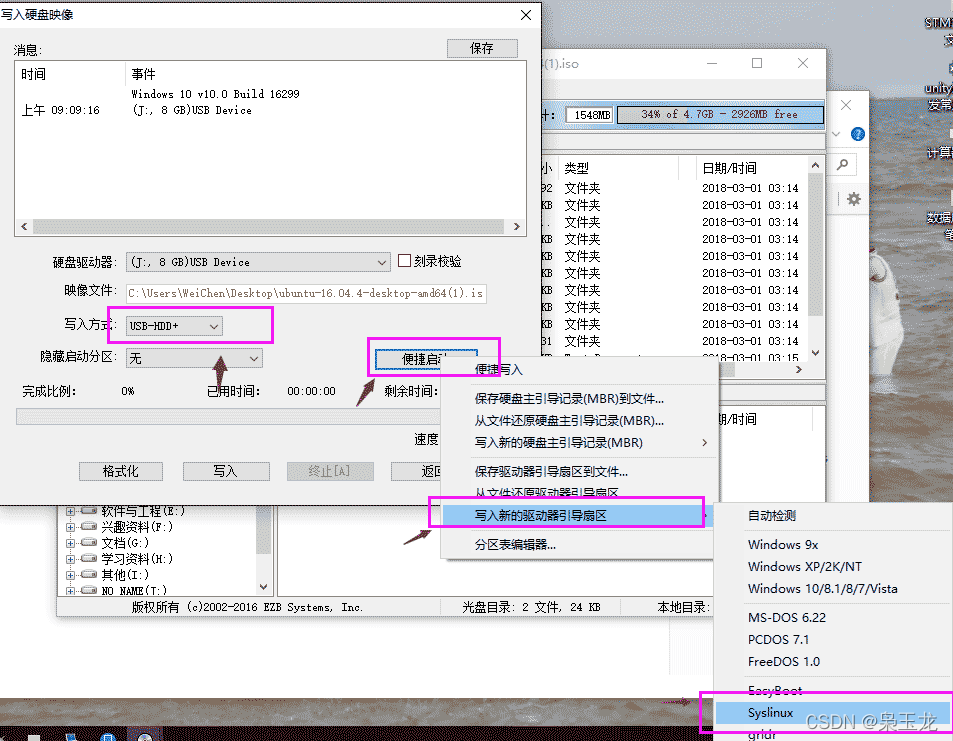This screenshot has height=741, width=953.
Task: Expand the 软件与工程(E:) tree node
Action: [x=70, y=510]
